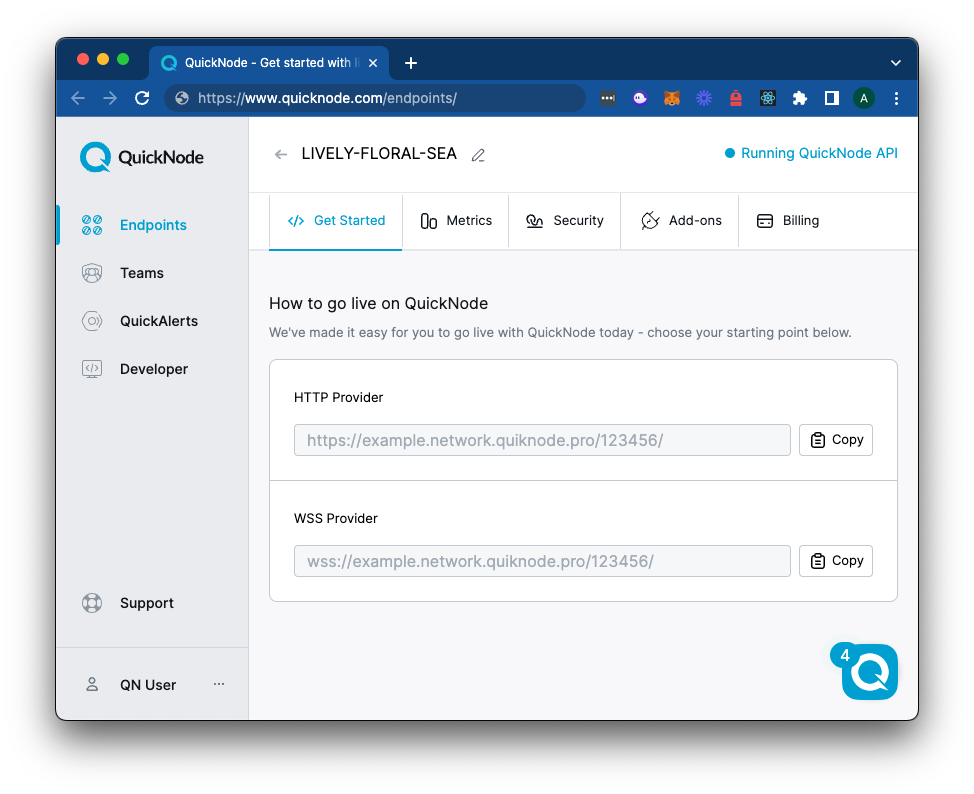974x794 pixels.
Task: Go to Teams section
Action: (141, 273)
